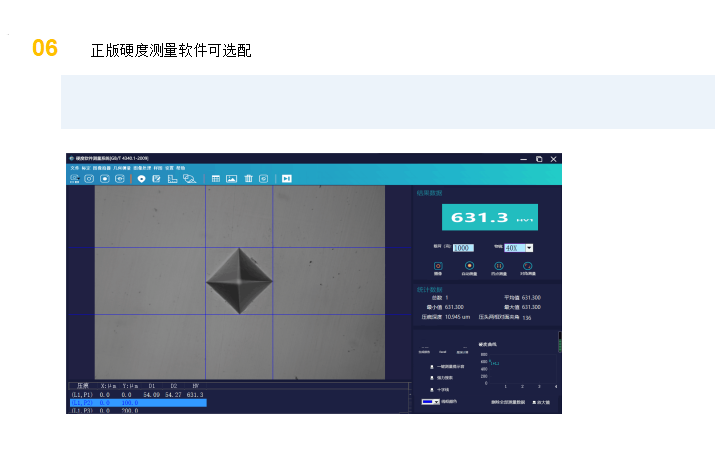Click the 平均值 631.300 statistic
The width and height of the screenshot is (722, 449).
[522, 298]
